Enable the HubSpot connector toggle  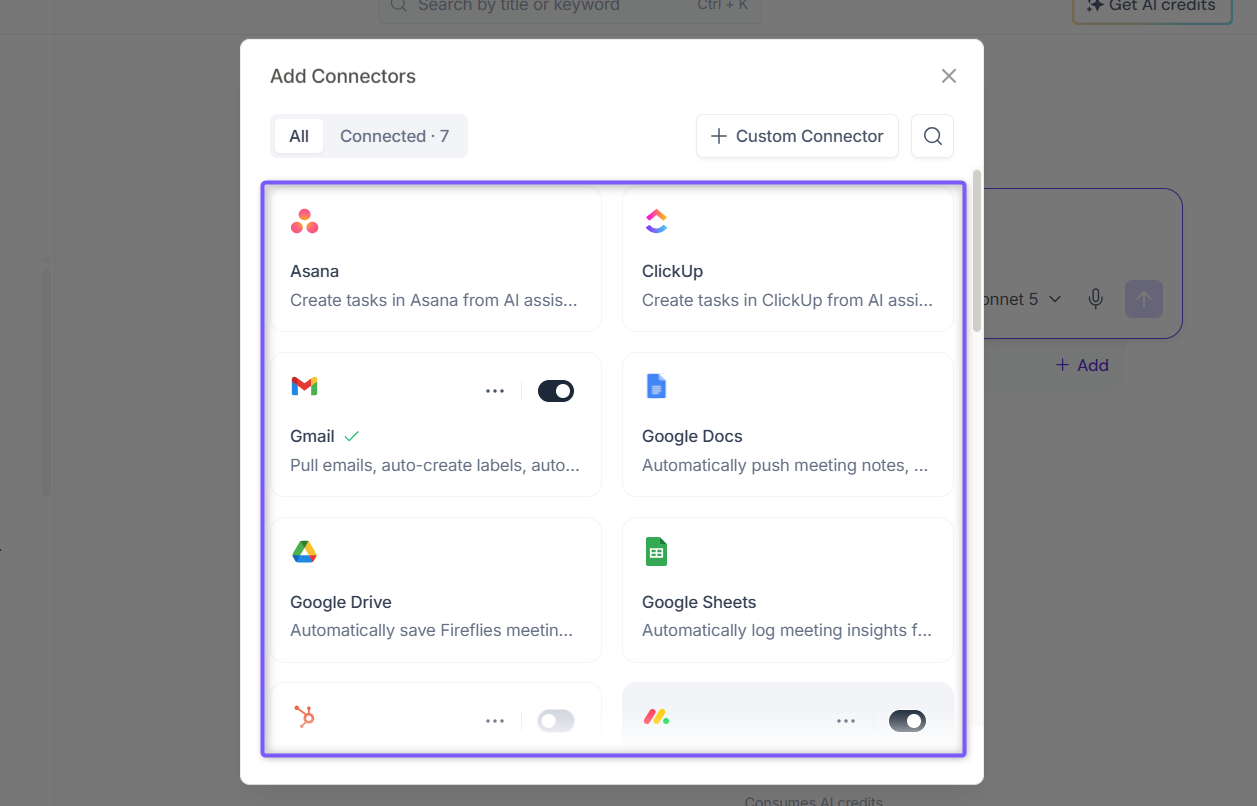pos(556,721)
